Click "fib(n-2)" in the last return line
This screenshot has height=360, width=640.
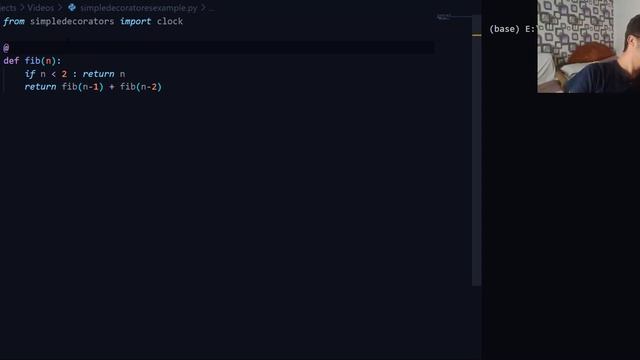141,87
